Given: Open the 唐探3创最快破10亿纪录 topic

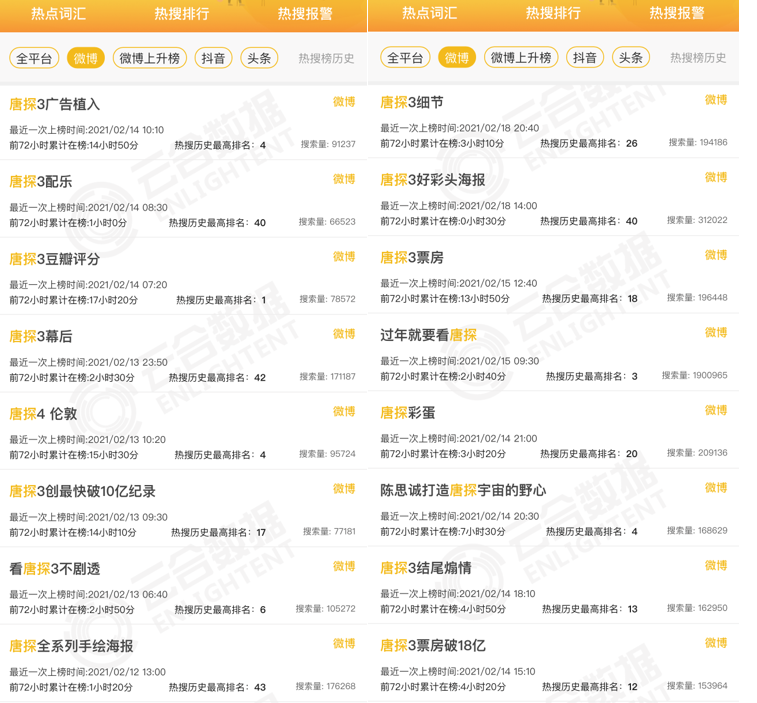Looking at the screenshot, I should coord(83,491).
